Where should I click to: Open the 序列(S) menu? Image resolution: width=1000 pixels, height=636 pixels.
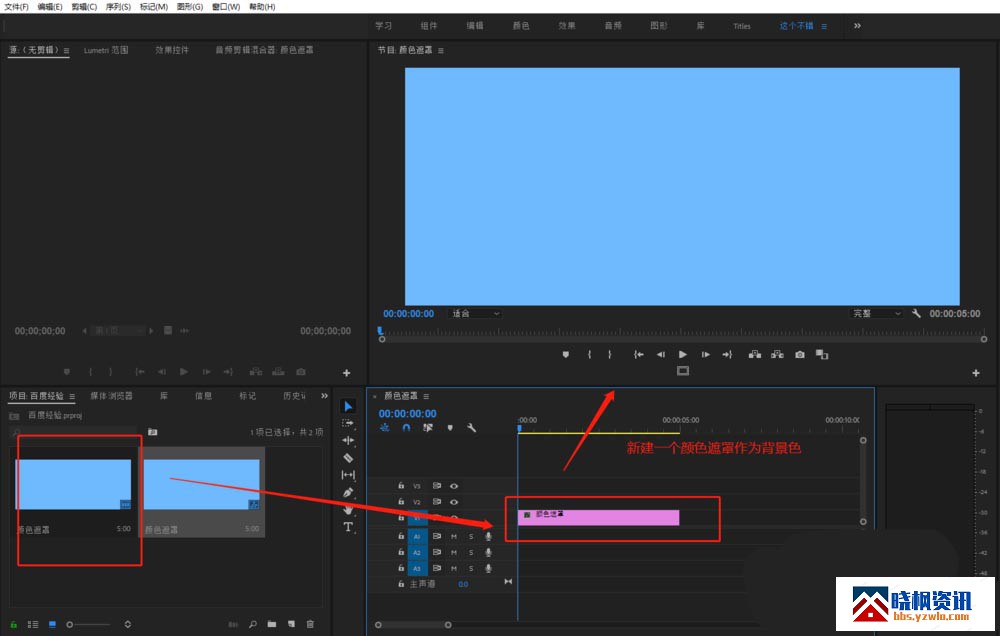(x=118, y=6)
